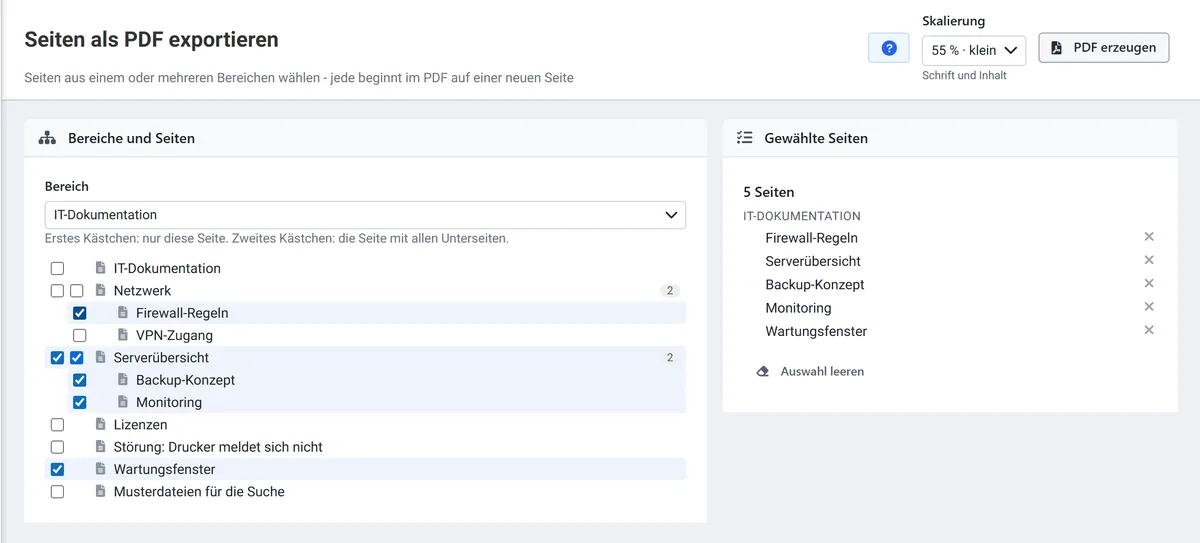Click the subpage count badge 2 on Netzwerk row
Viewport: 1200px width, 543px height.
pos(670,291)
